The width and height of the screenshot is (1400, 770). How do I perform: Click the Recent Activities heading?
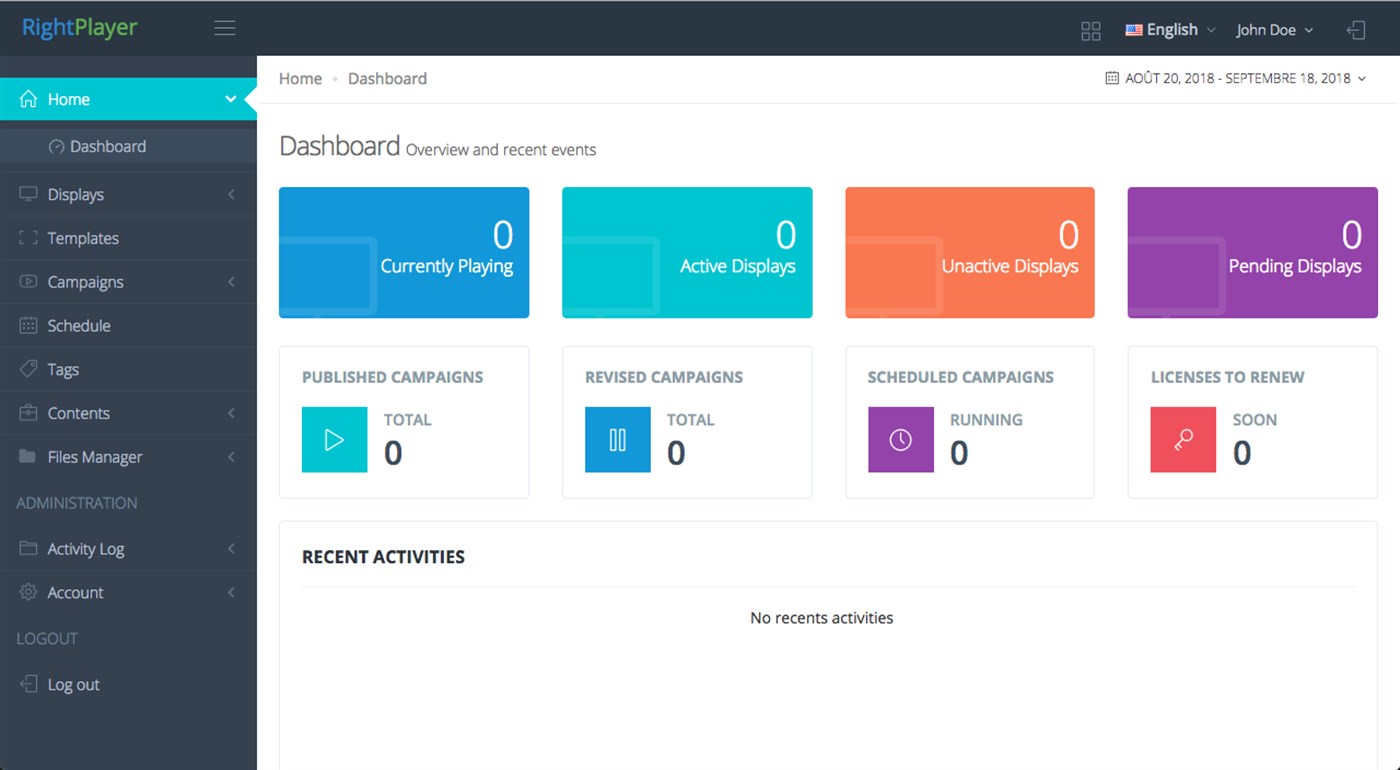point(383,557)
